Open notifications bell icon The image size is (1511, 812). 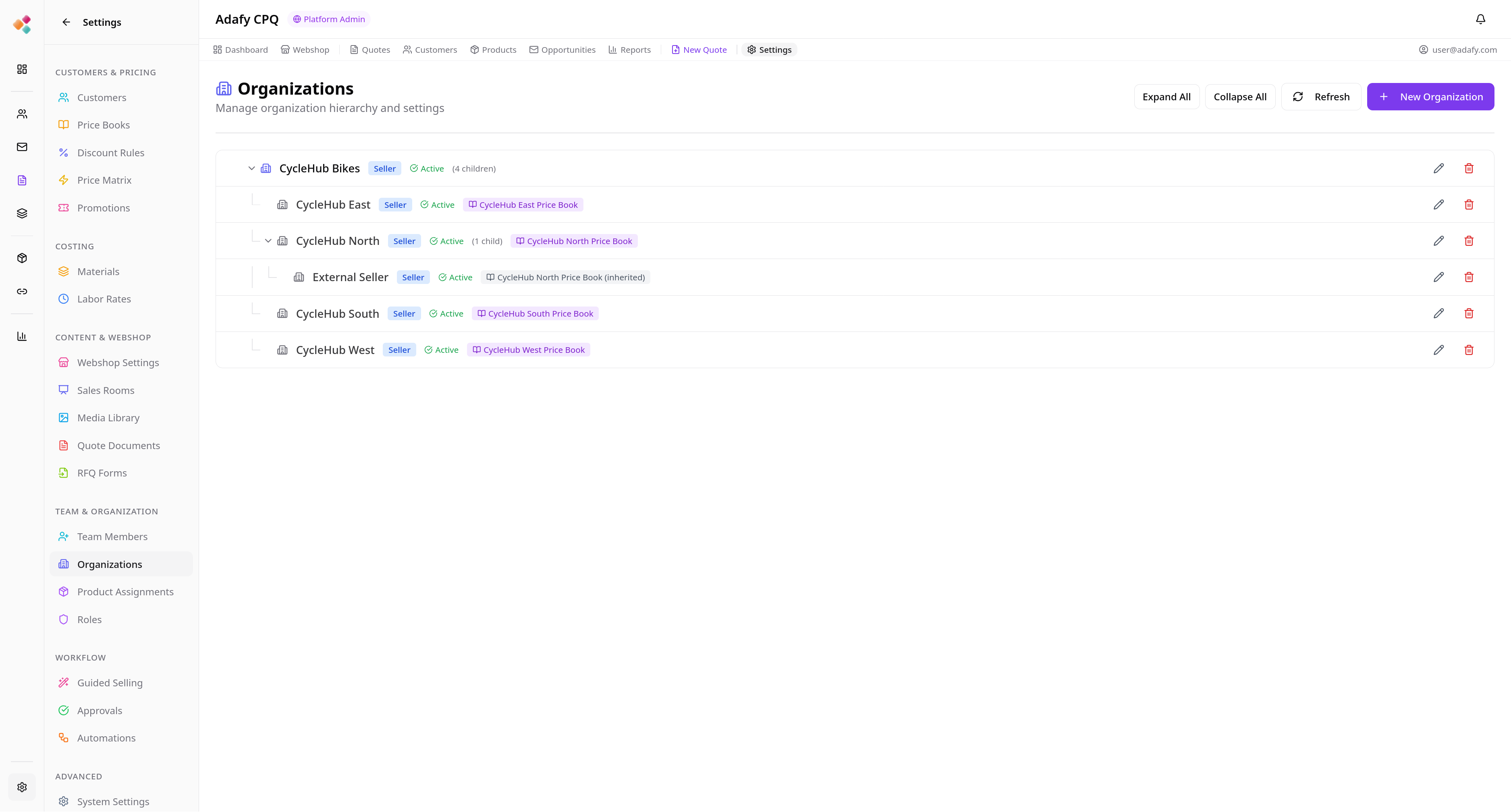point(1480,19)
